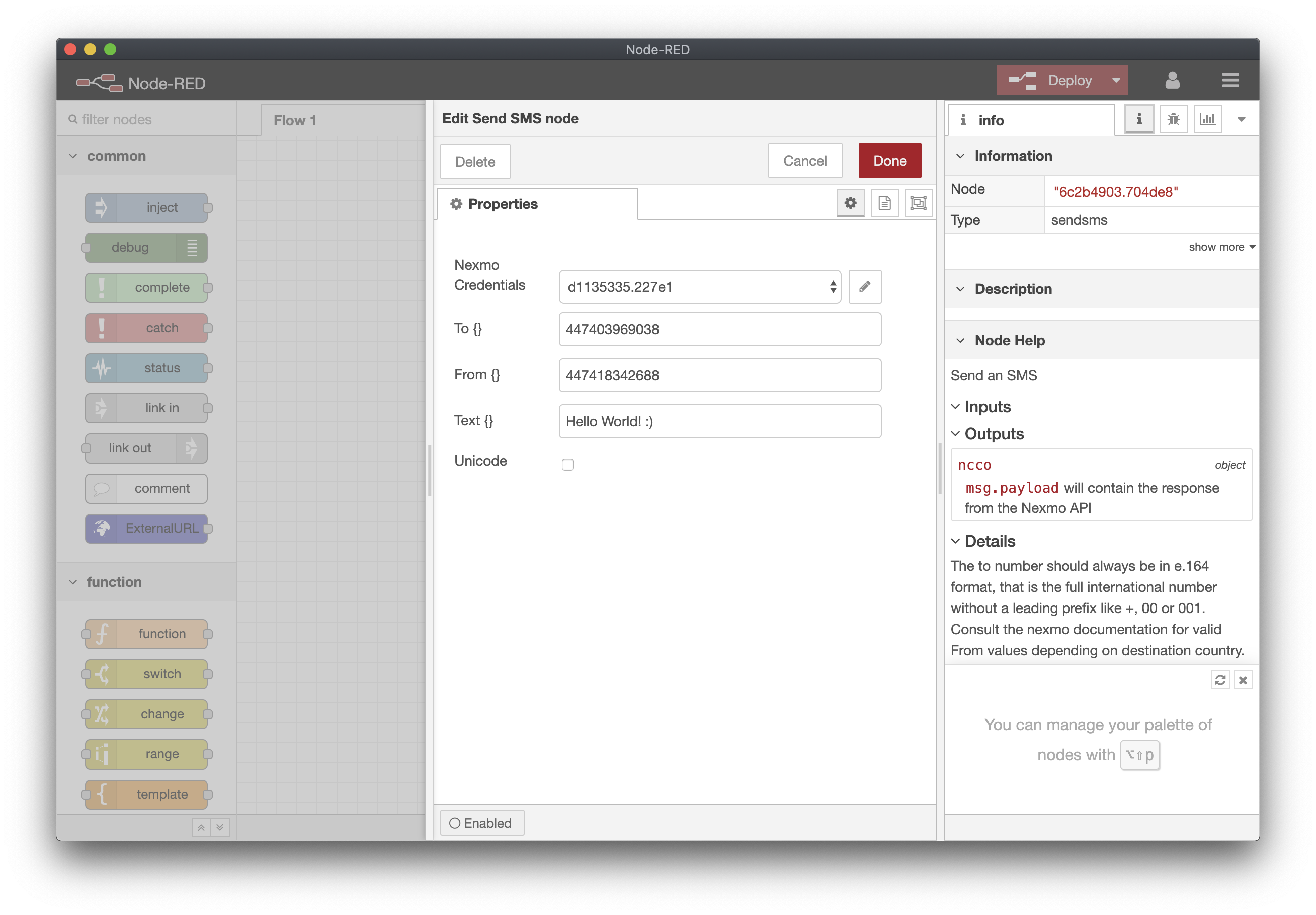Expand all palette categories
The width and height of the screenshot is (1316, 915).
(220, 827)
